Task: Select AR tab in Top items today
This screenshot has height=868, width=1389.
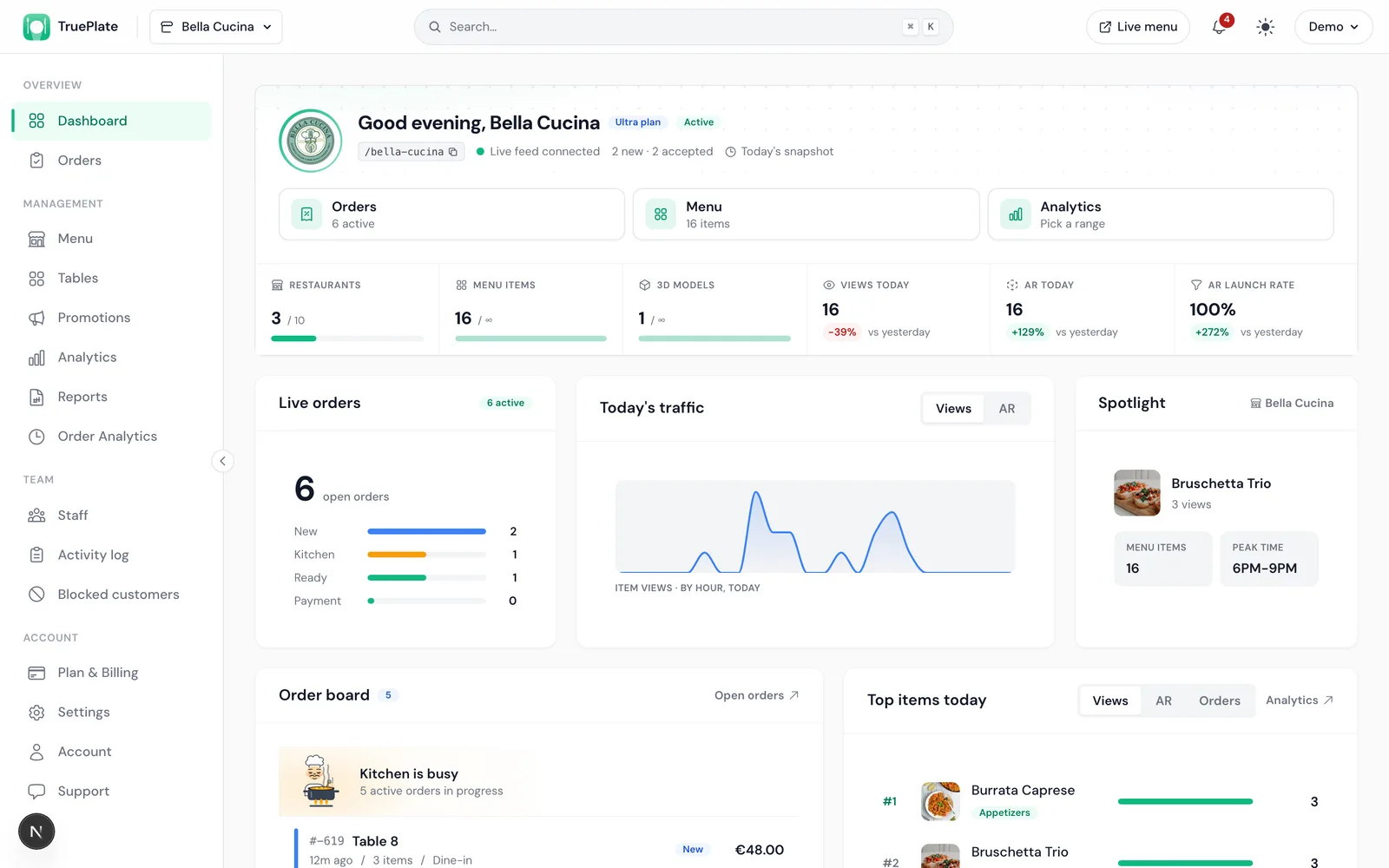Action: pyautogui.click(x=1163, y=700)
